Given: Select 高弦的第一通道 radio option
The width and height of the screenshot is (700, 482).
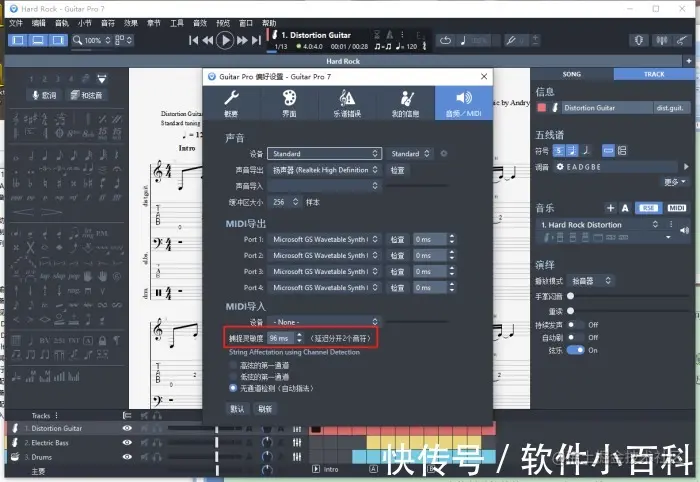Looking at the screenshot, I should pos(233,365).
